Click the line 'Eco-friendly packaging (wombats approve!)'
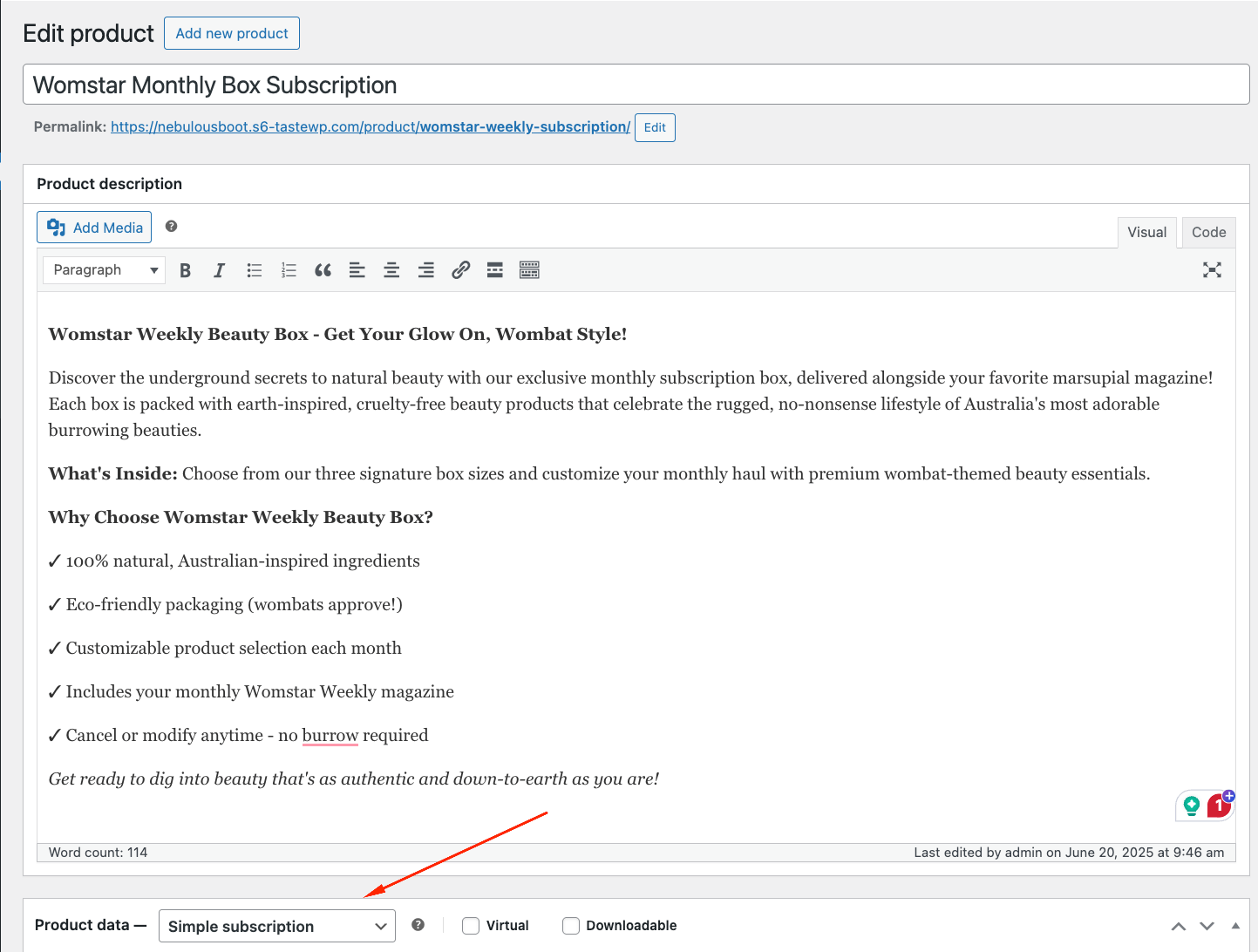 tap(226, 604)
